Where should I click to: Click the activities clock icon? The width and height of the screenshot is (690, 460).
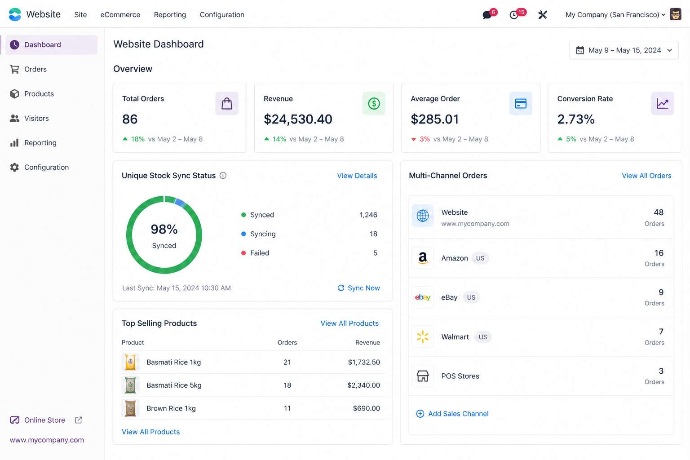(x=514, y=15)
